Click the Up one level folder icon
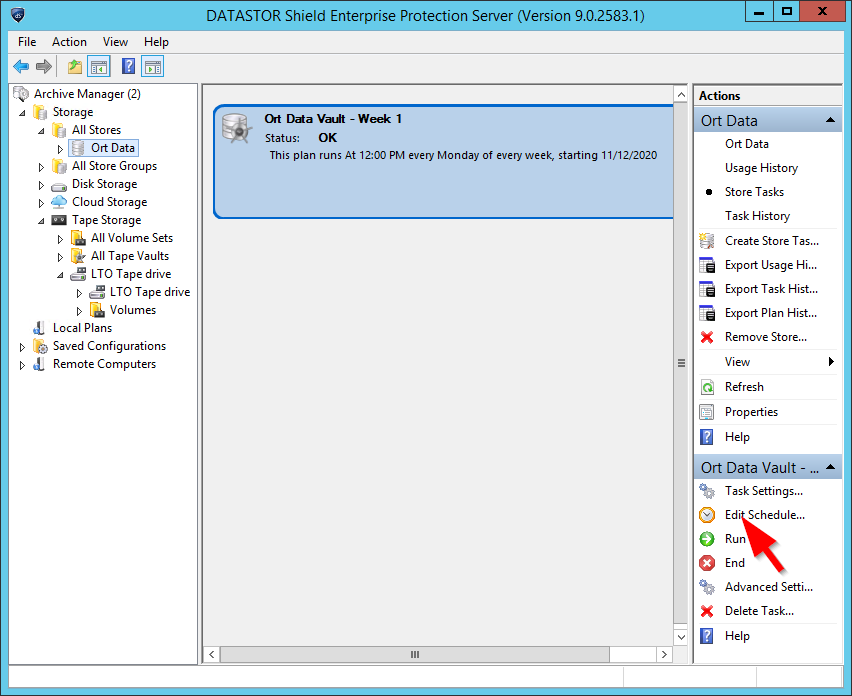852x696 pixels. coord(75,67)
